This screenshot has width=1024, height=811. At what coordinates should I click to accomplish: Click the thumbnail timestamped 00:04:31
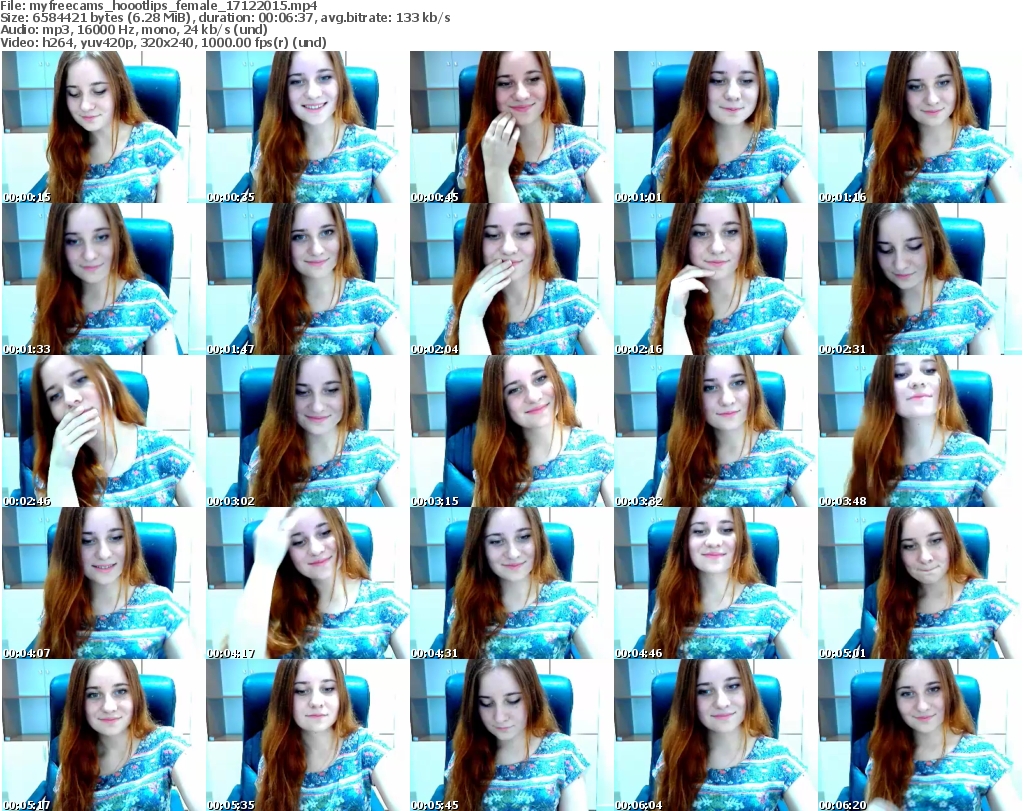pos(511,583)
